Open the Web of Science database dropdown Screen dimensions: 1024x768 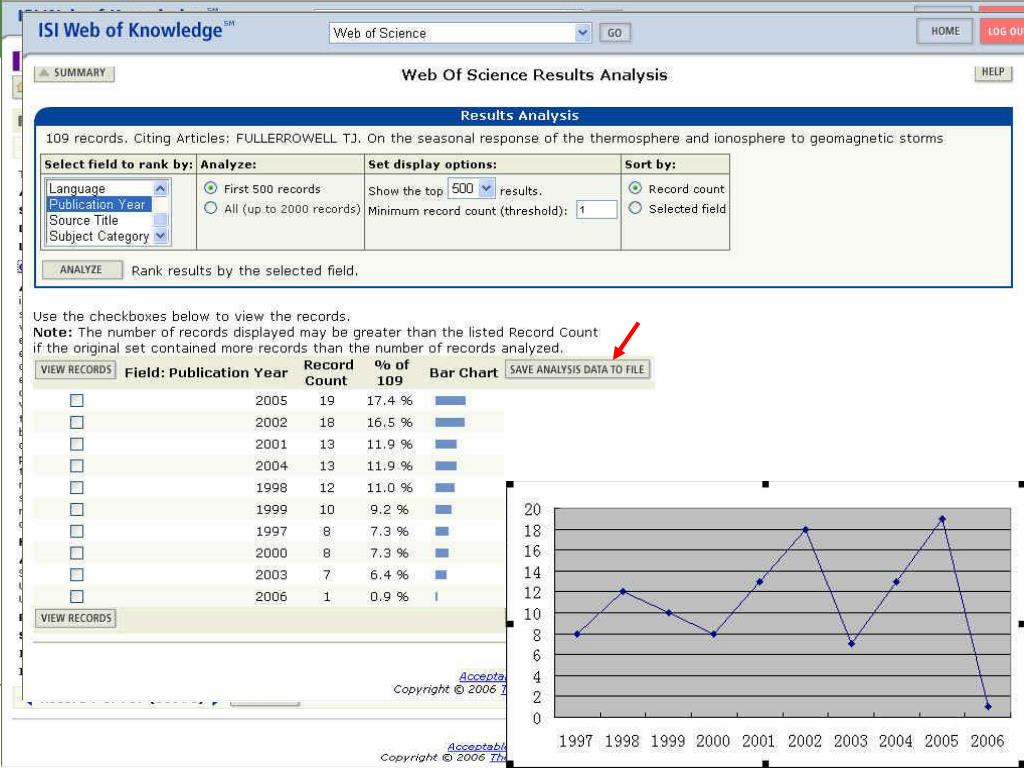[x=460, y=33]
